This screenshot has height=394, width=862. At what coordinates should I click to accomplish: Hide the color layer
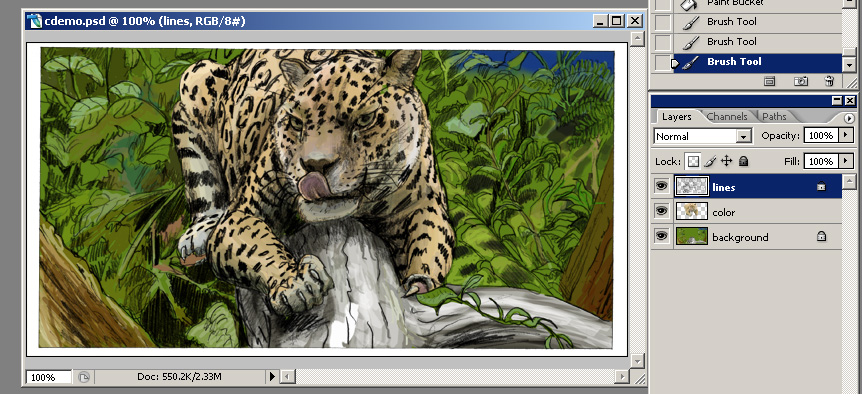661,211
